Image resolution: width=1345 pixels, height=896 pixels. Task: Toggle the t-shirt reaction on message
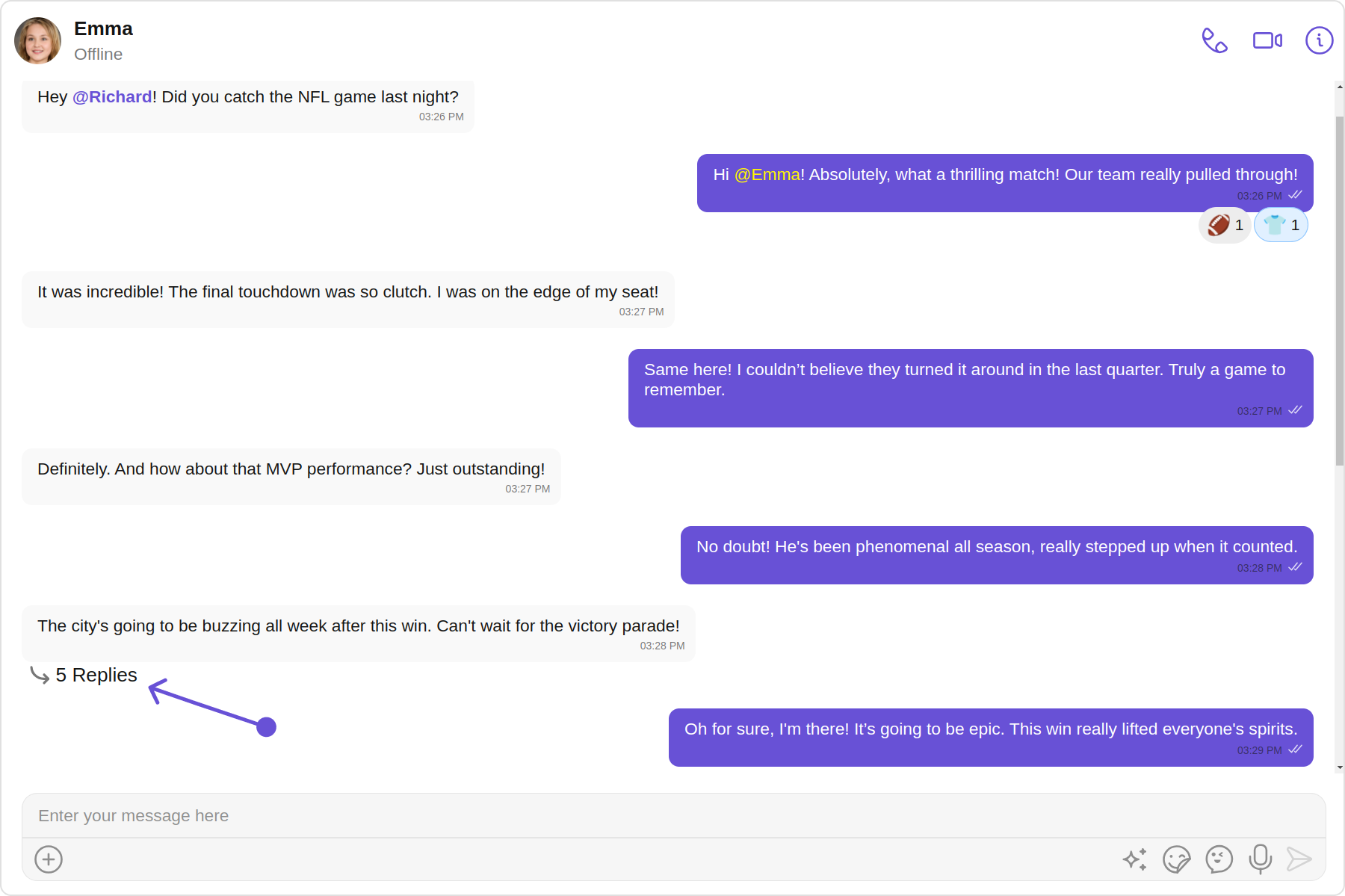pyautogui.click(x=1281, y=225)
